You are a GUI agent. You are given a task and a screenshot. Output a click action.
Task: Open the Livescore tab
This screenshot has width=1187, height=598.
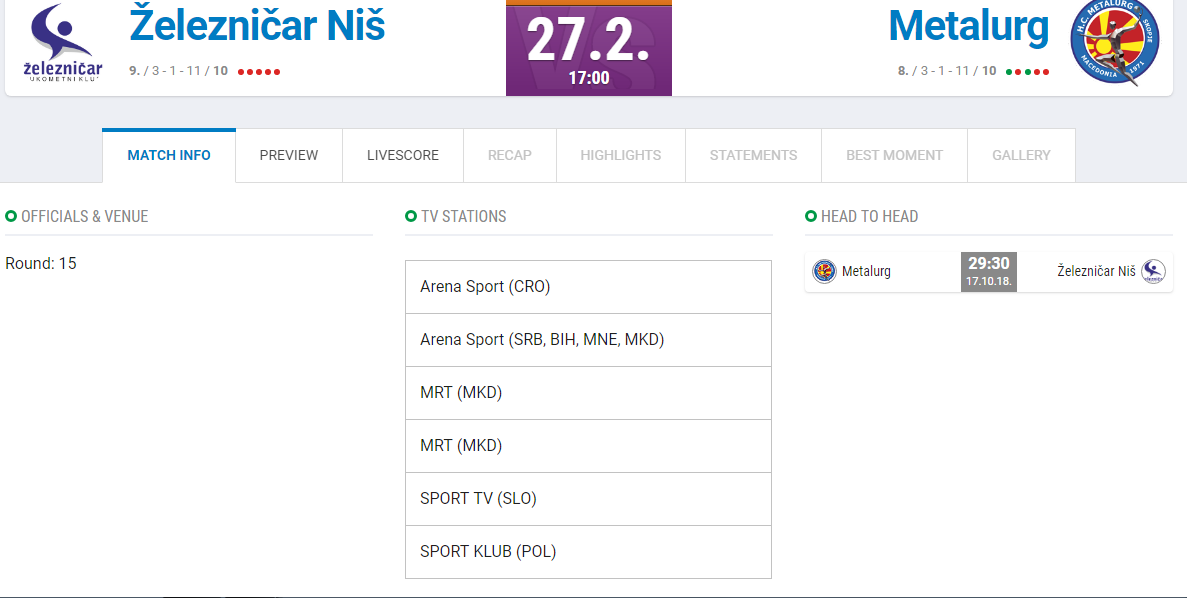[403, 155]
